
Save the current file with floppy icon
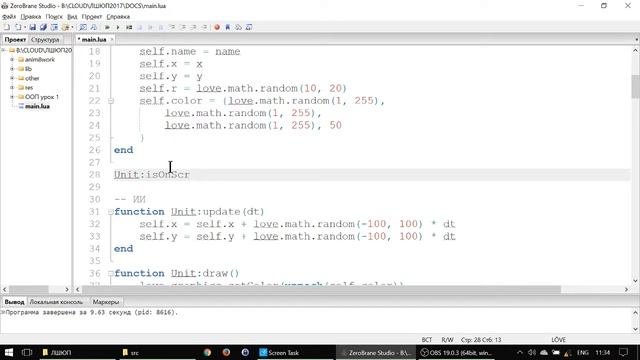(x=32, y=27)
